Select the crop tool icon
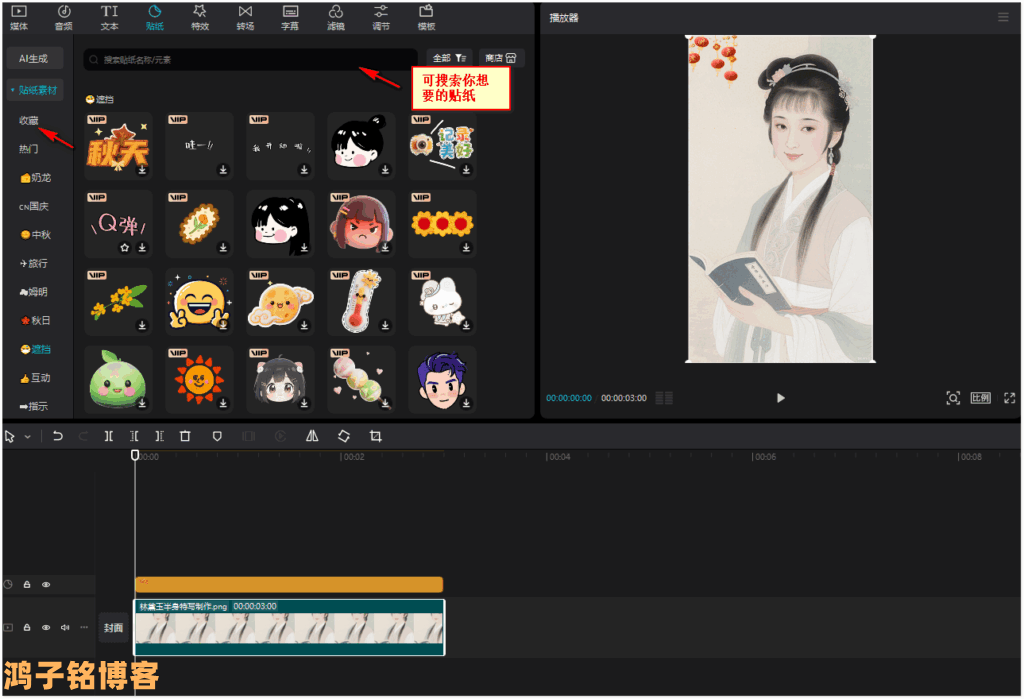The width and height of the screenshot is (1024, 699). click(x=376, y=436)
